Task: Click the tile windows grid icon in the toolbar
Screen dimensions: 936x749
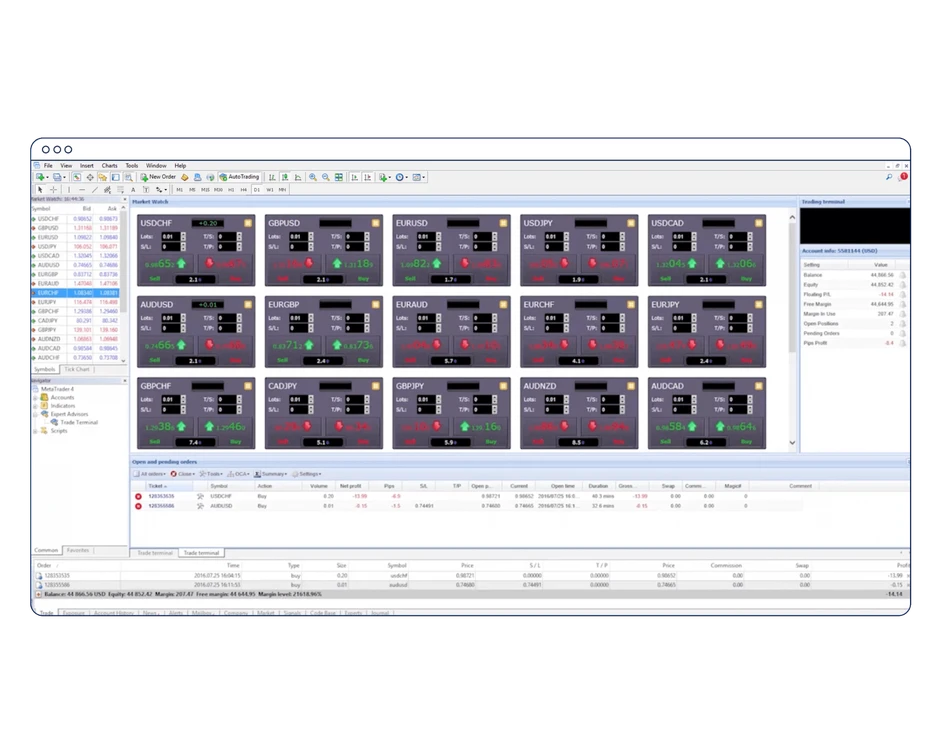Action: coord(339,177)
